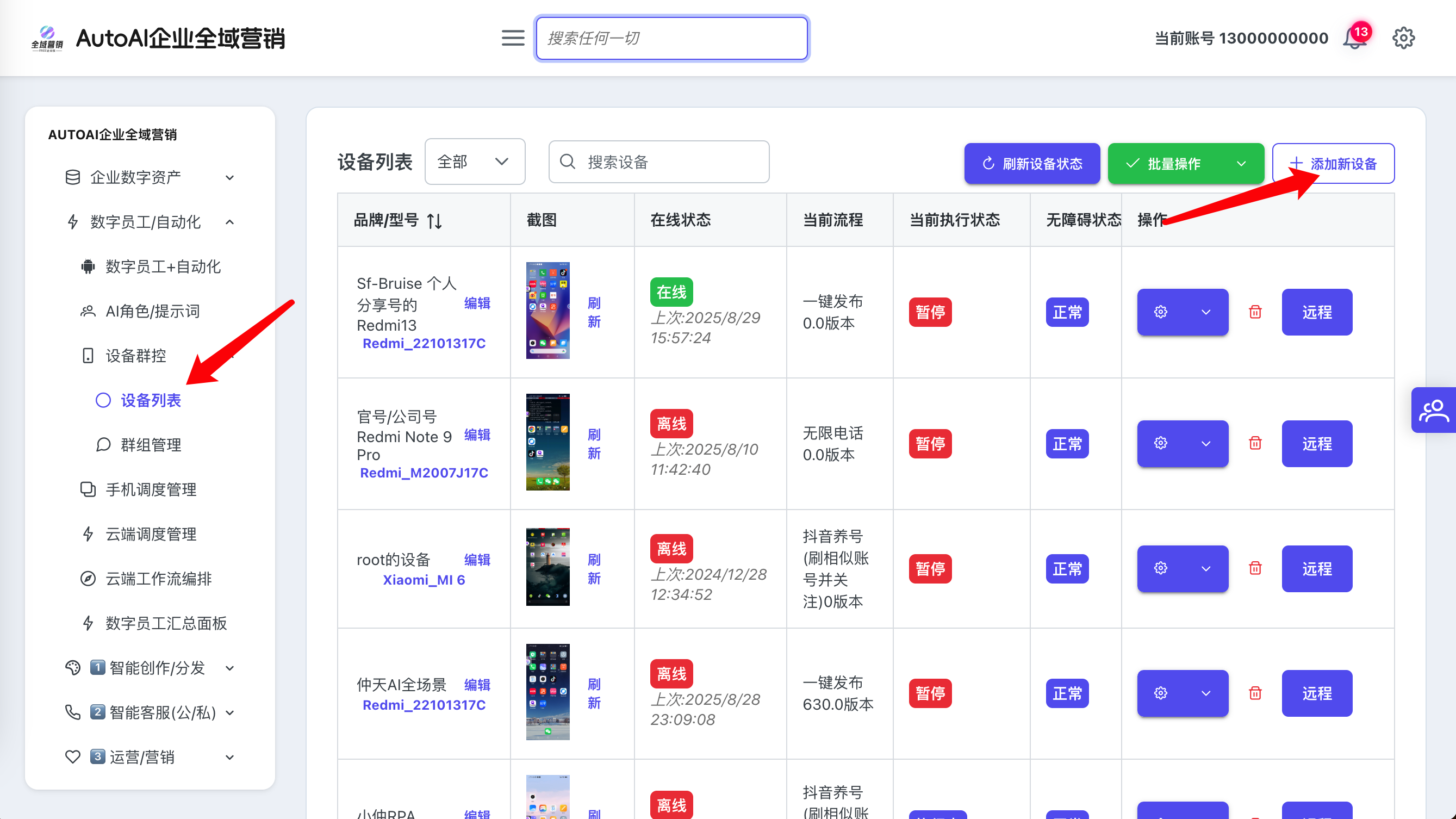
Task: Open action dropdown arrow for root的设备 row
Action: tap(1205, 568)
